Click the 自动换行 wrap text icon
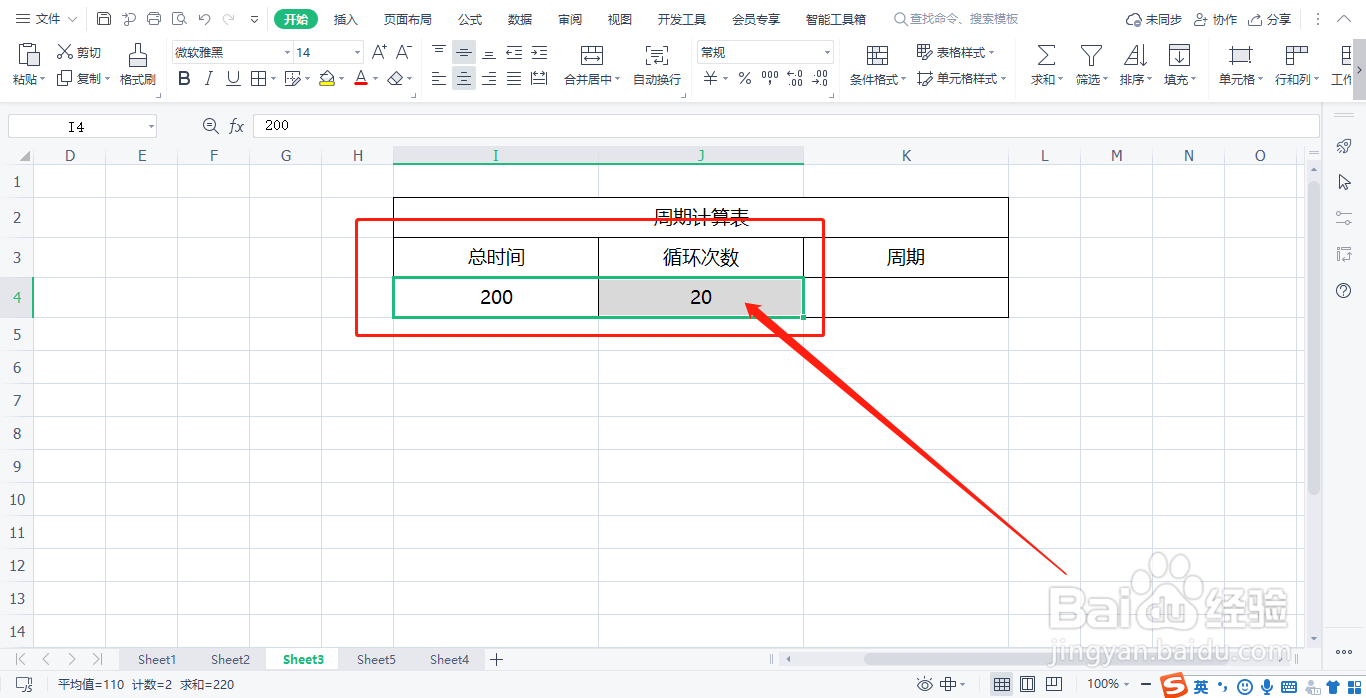1366x698 pixels. tap(656, 63)
